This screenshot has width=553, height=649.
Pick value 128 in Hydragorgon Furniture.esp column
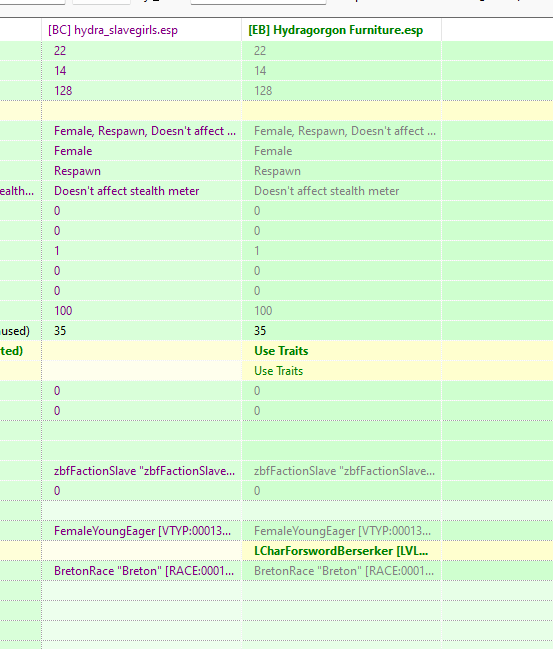pyautogui.click(x=263, y=91)
